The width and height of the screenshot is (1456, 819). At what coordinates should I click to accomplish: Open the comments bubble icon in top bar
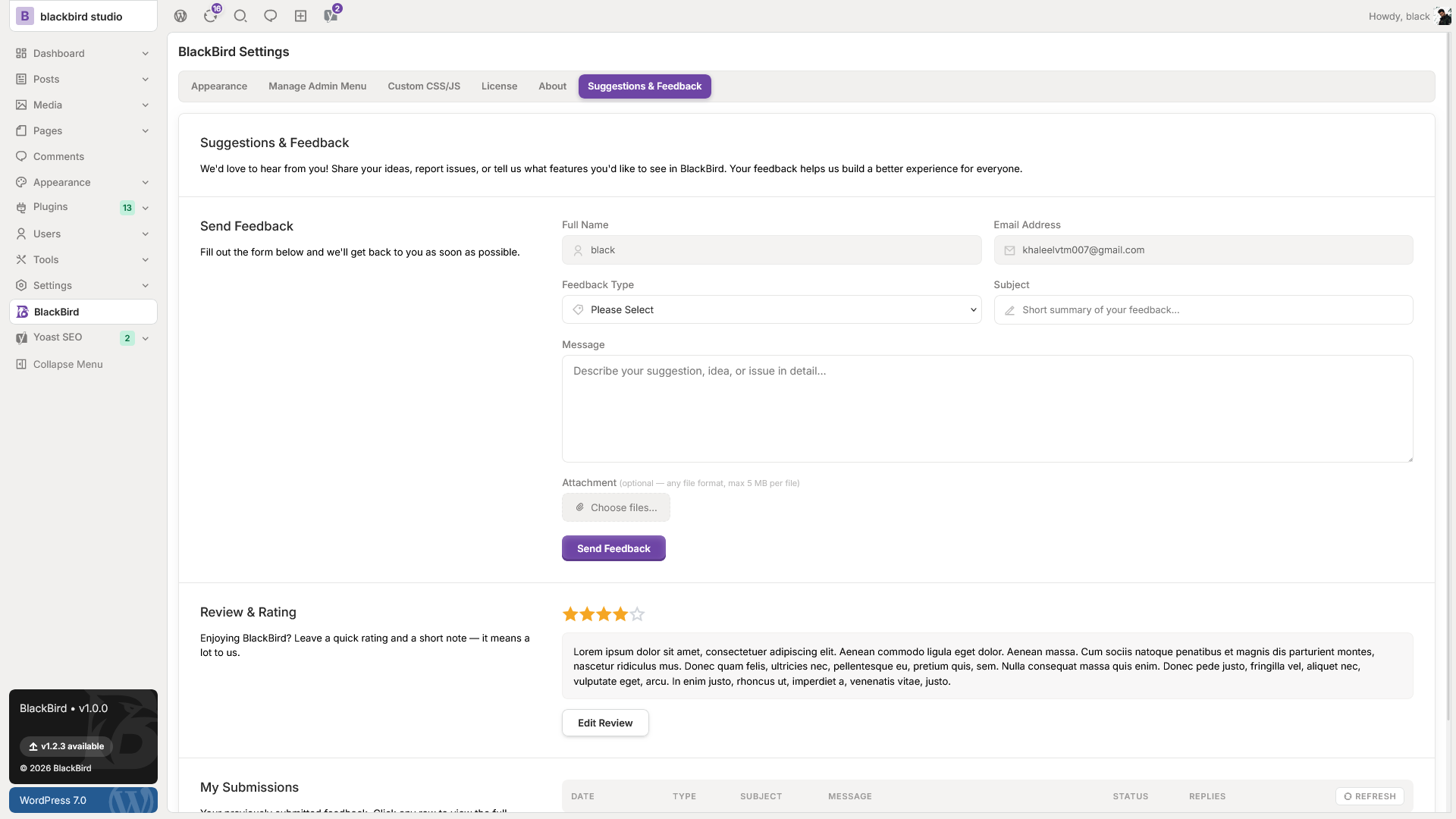point(270,16)
